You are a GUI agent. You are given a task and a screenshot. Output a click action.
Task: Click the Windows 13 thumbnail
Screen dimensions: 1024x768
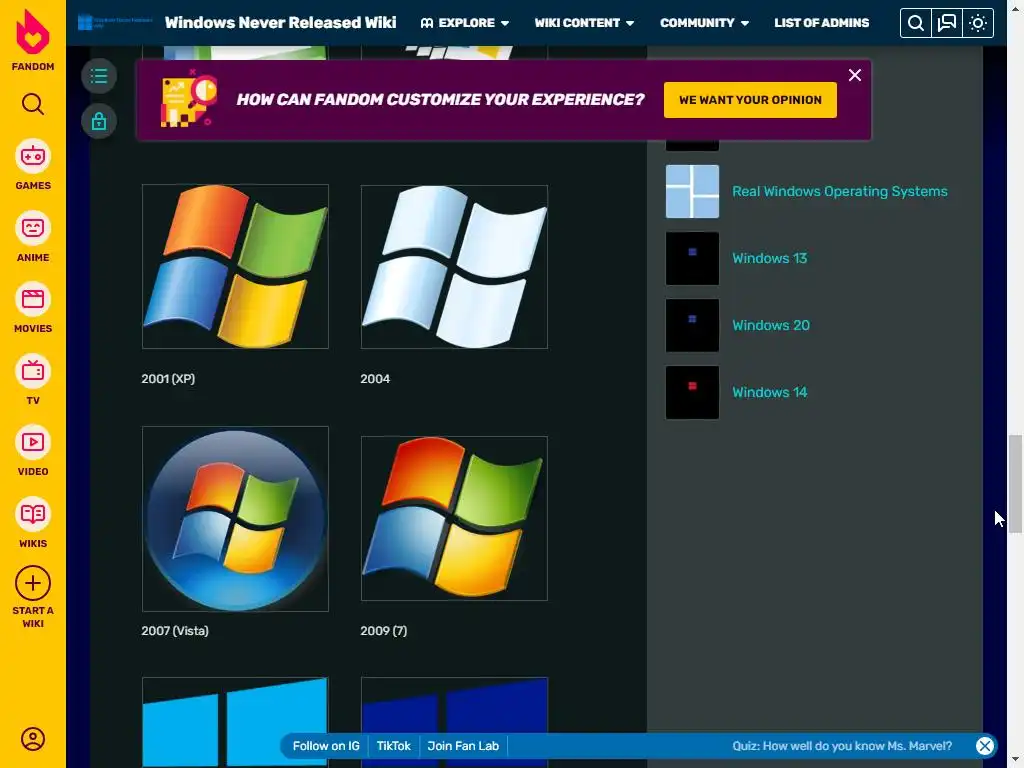pos(692,259)
